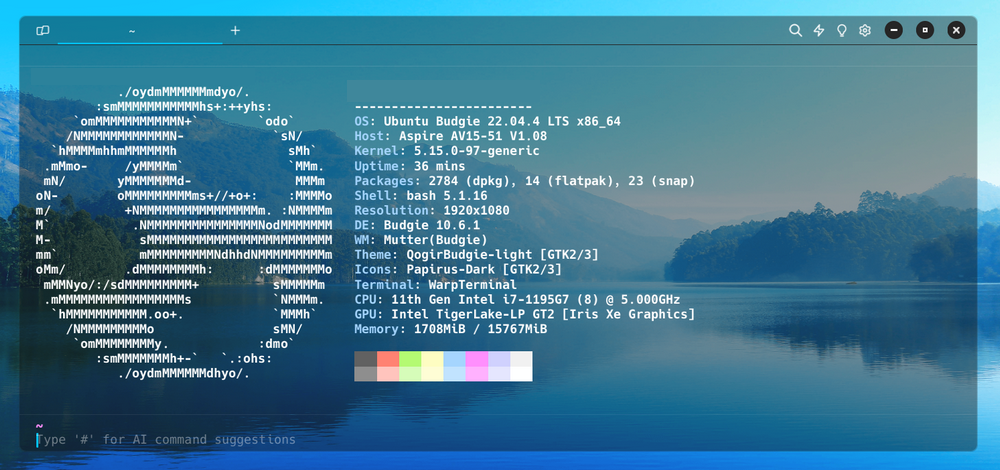Click the 'OS: Ubuntu Budgie' output line
Screen dimensions: 1000x470
[x=488, y=121]
